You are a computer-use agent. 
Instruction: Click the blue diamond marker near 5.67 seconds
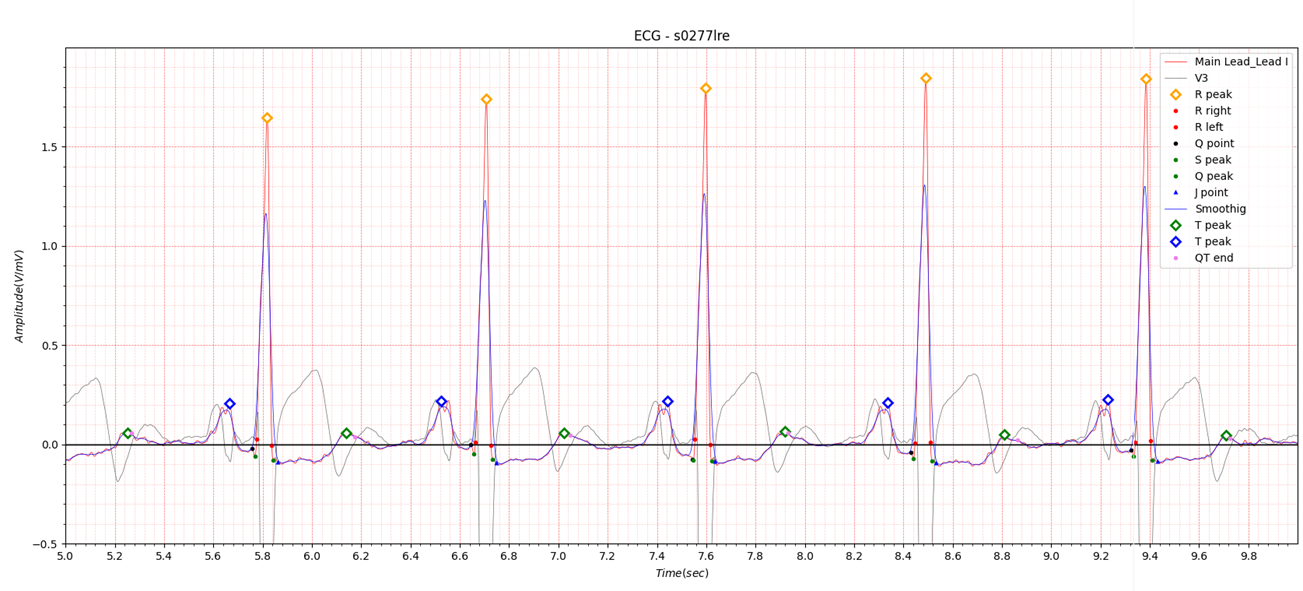click(x=230, y=404)
